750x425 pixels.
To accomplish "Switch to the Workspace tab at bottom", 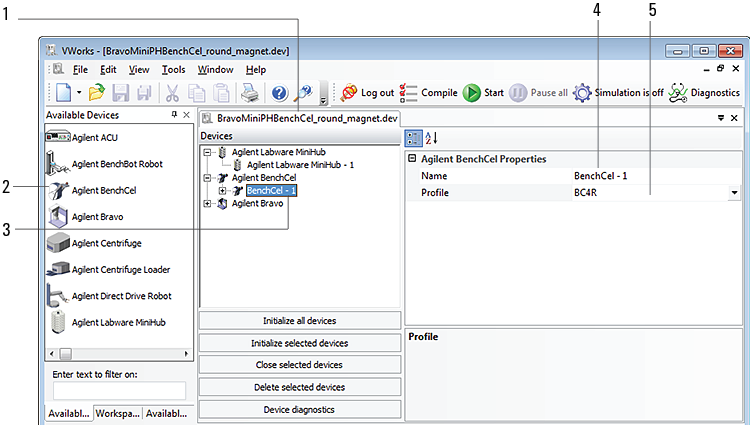I will click(118, 413).
